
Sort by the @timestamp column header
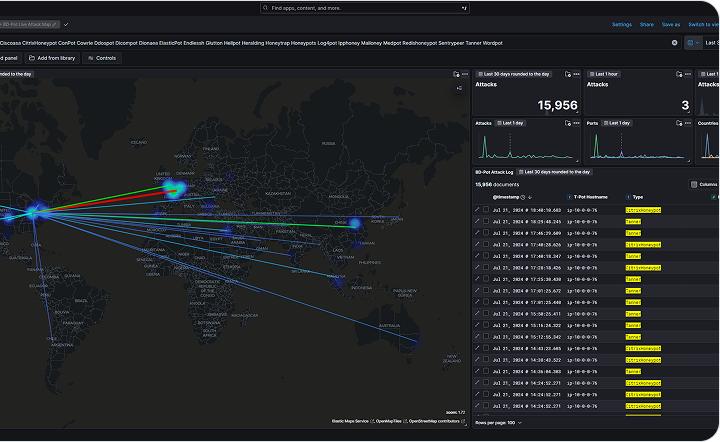505,197
